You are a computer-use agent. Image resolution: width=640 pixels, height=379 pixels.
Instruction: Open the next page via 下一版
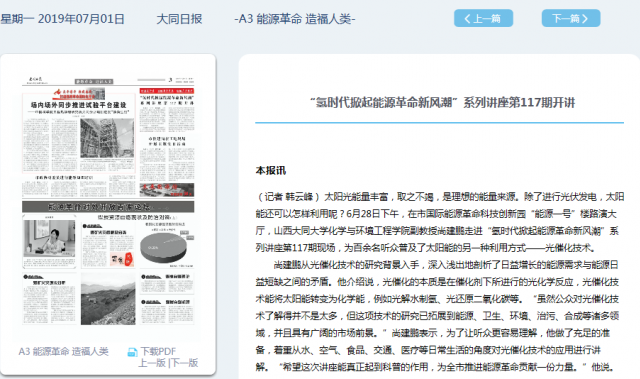(184, 363)
